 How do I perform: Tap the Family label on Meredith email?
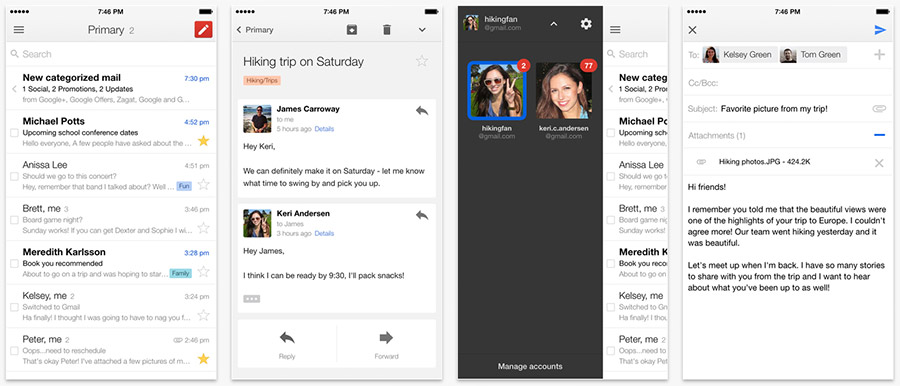[180, 273]
